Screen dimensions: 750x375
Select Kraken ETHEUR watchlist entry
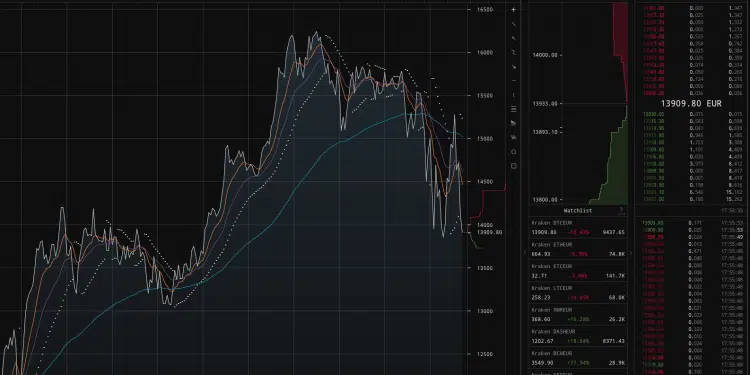[578, 249]
